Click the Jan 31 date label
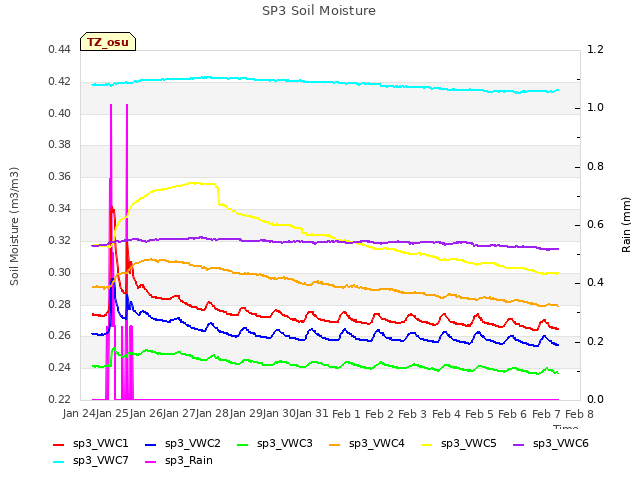640x480 pixels. (312, 414)
